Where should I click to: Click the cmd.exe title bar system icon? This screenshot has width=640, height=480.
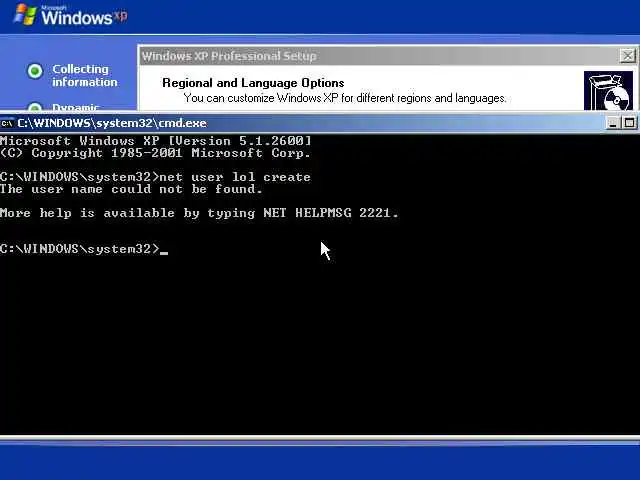7,123
